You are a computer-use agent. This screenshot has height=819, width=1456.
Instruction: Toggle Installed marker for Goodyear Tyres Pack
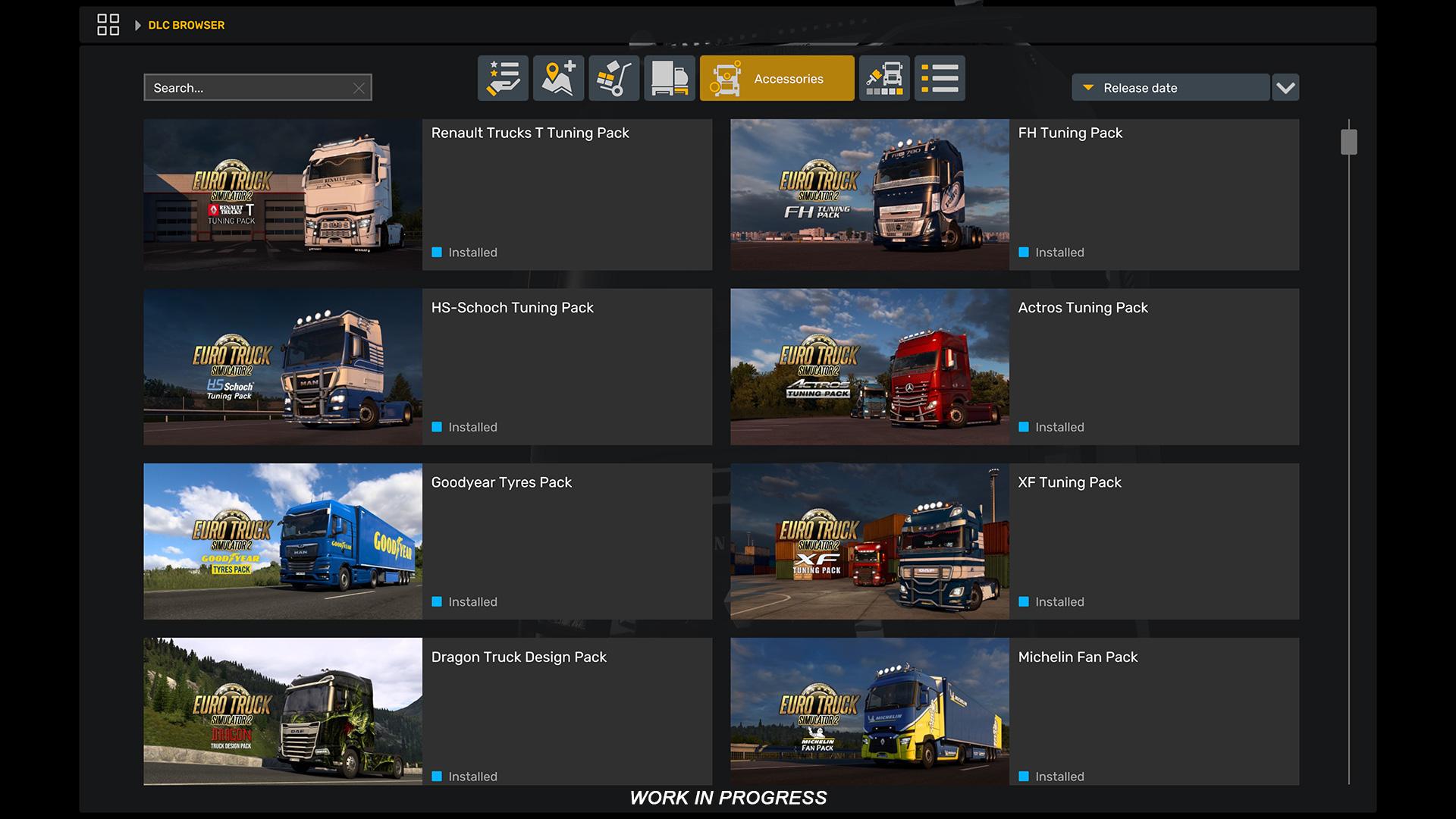[x=437, y=601]
